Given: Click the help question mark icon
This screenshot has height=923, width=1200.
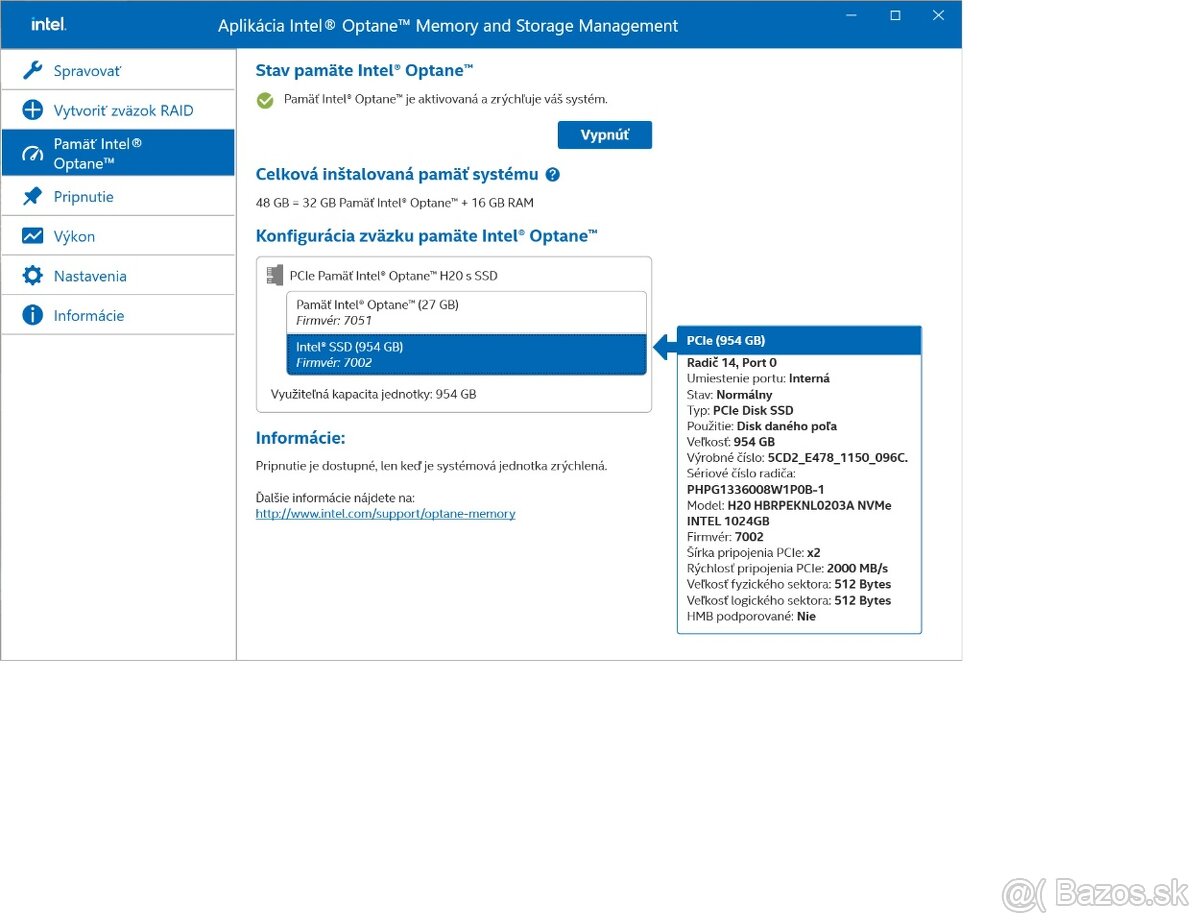Looking at the screenshot, I should pos(553,174).
